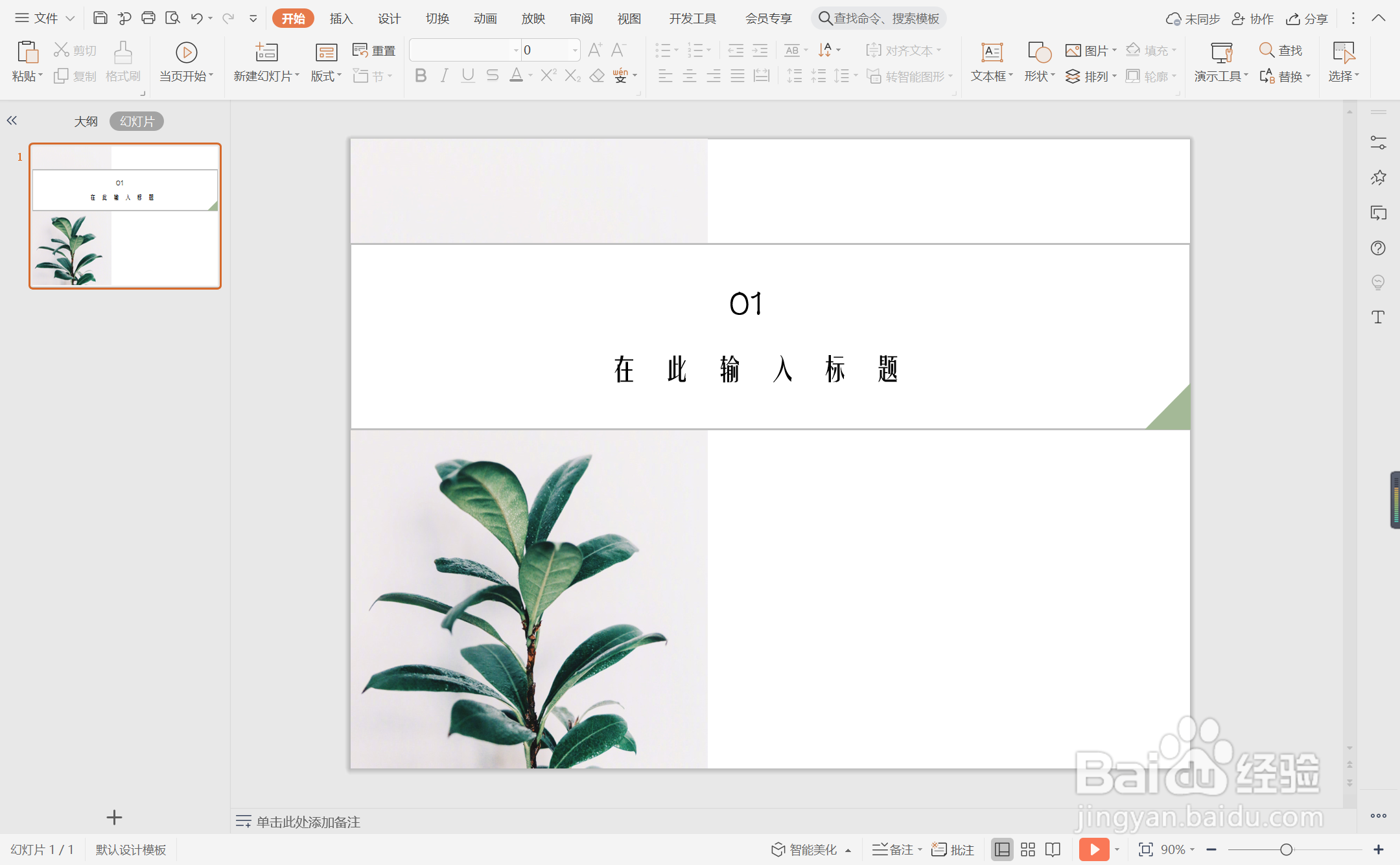Toggle justify text alignment
This screenshot has height=865, width=1400.
(x=738, y=76)
